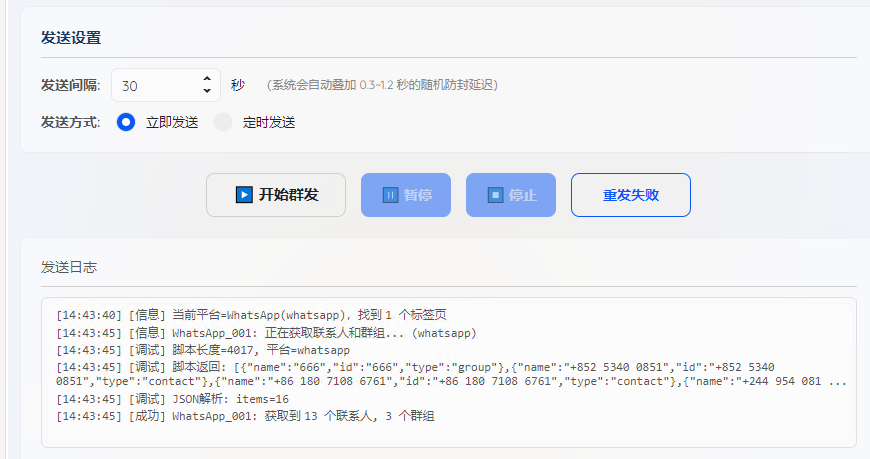Click the 定时发送 text label
This screenshot has height=459, width=870.
(x=269, y=122)
